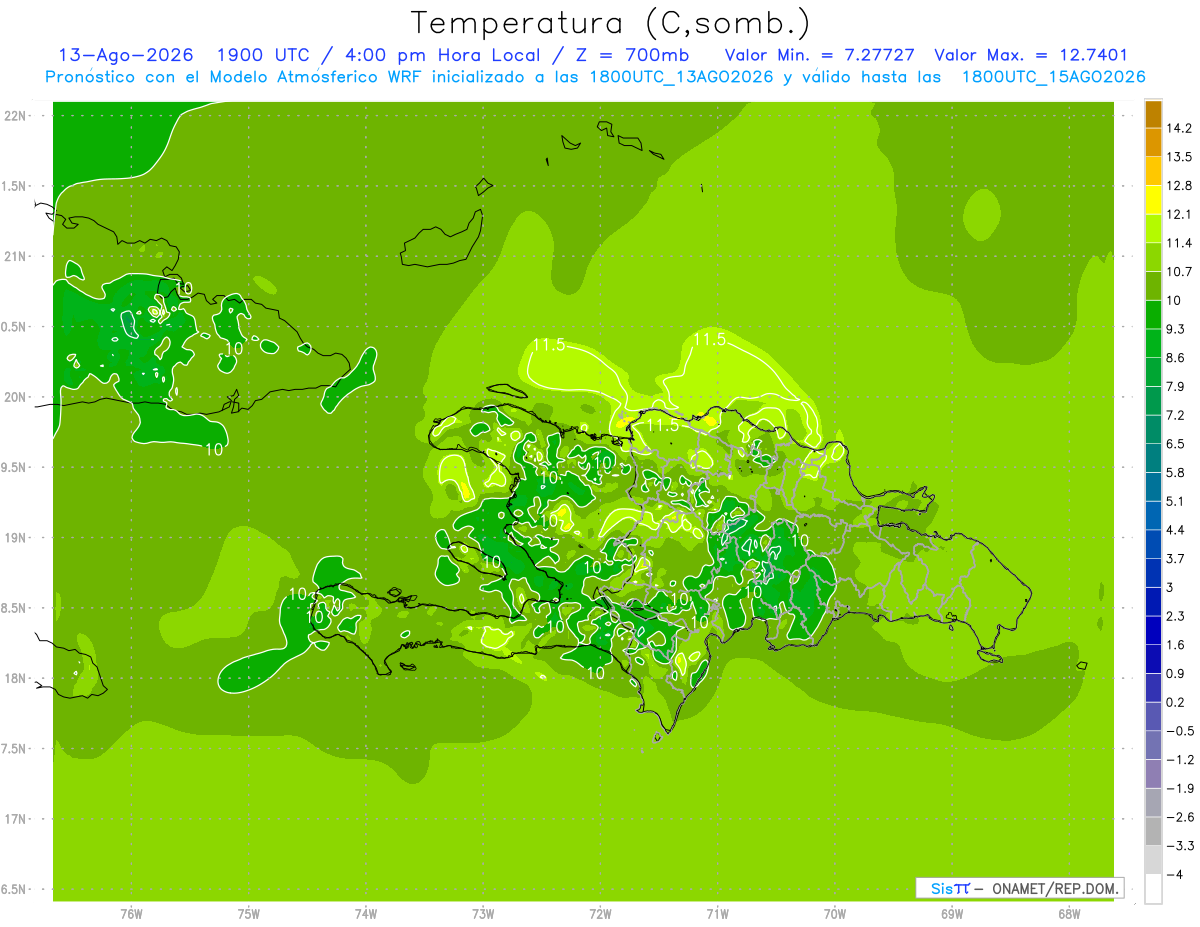Pick the olive green band between 10 and 10.7

point(1153,286)
